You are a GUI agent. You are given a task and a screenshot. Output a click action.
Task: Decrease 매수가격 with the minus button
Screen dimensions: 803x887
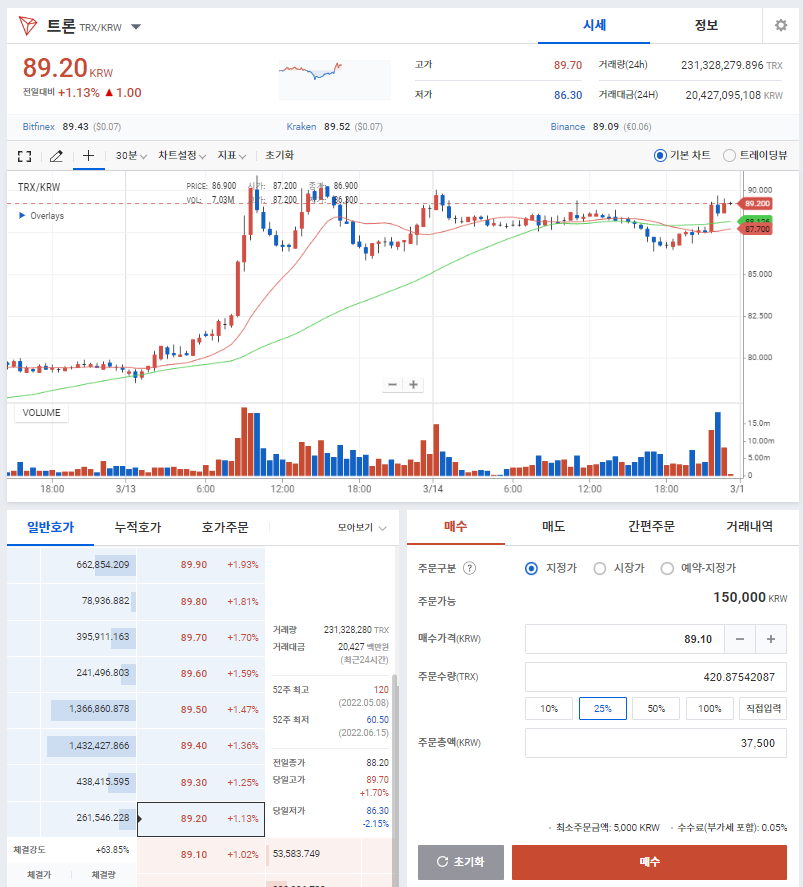click(x=739, y=639)
